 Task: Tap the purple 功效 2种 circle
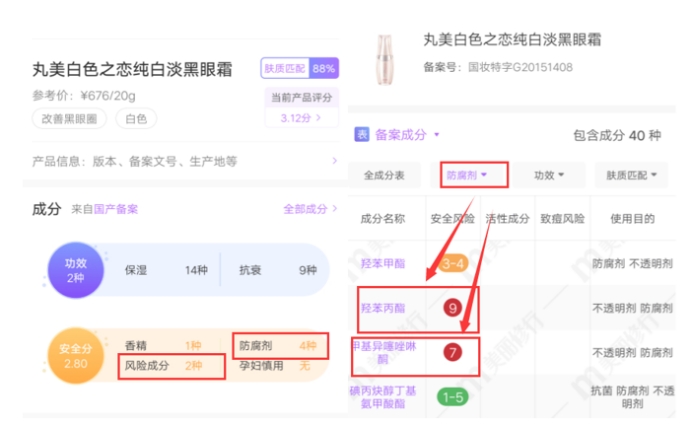pos(75,270)
